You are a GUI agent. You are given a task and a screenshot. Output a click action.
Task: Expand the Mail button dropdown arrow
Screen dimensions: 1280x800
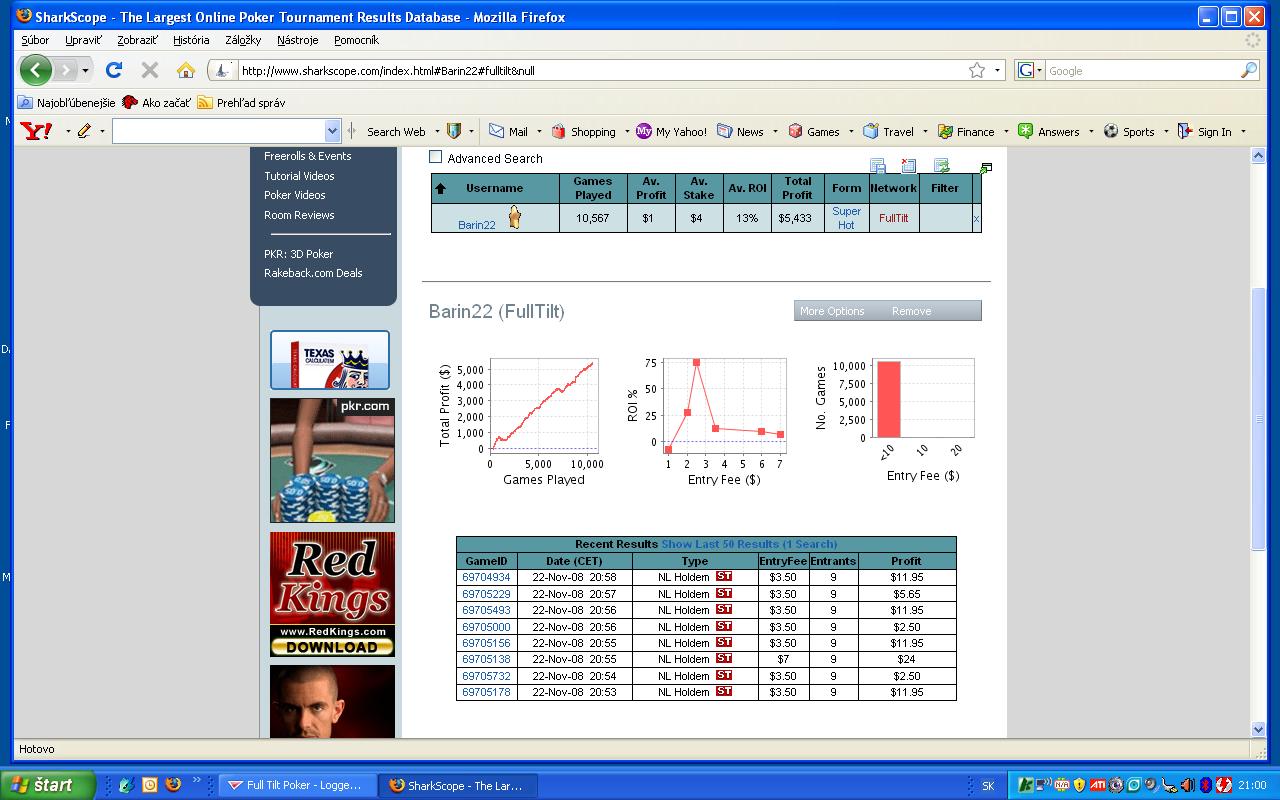(539, 131)
